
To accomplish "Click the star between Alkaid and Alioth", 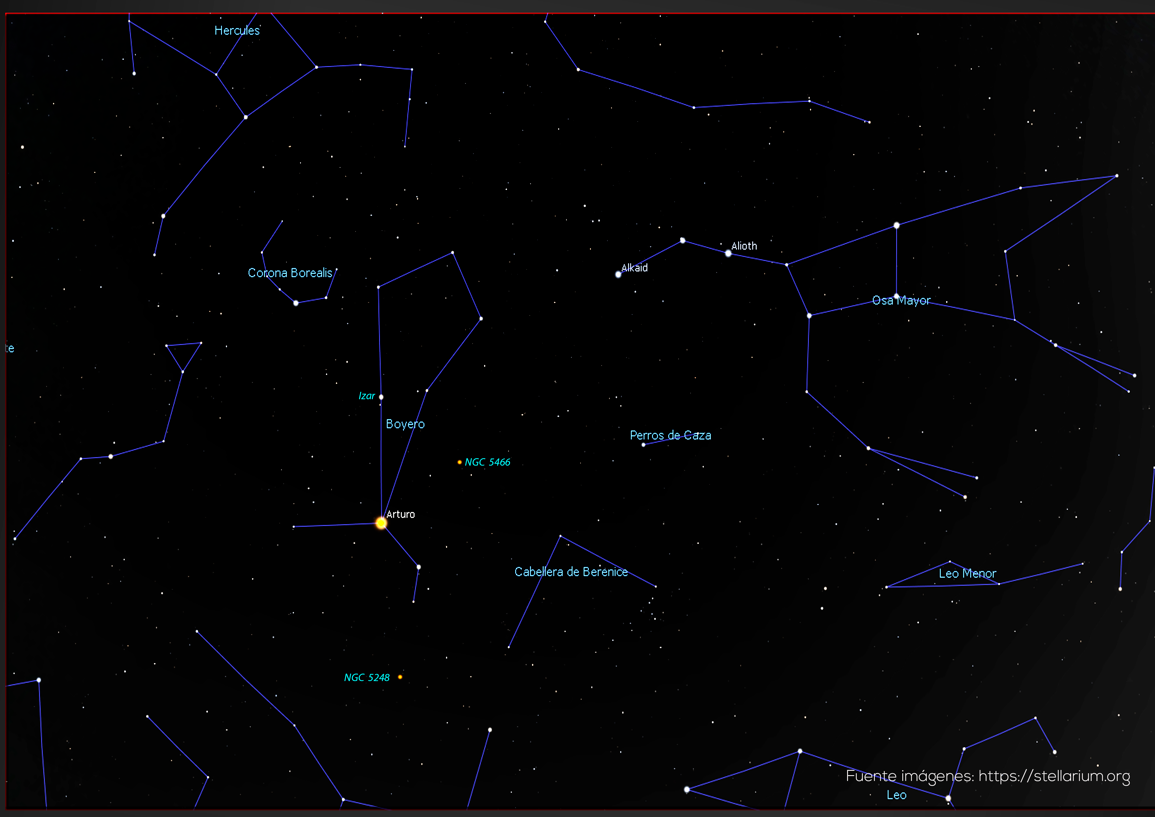I will pyautogui.click(x=682, y=240).
